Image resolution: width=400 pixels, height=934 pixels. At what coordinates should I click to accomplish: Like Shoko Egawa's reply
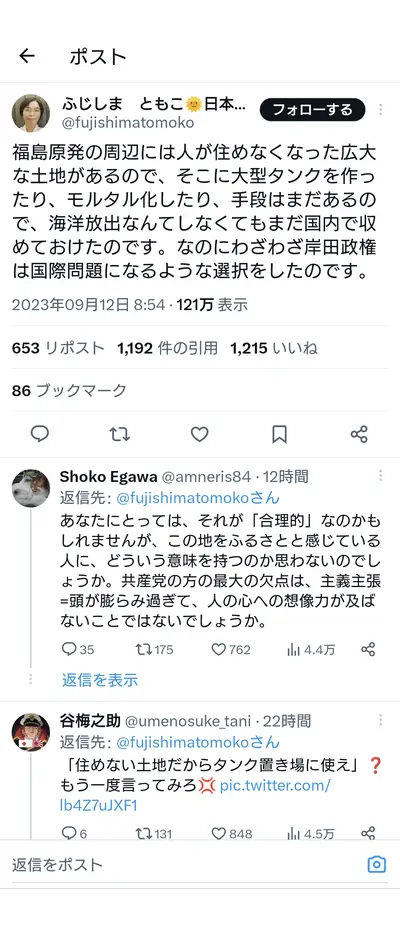(231, 649)
